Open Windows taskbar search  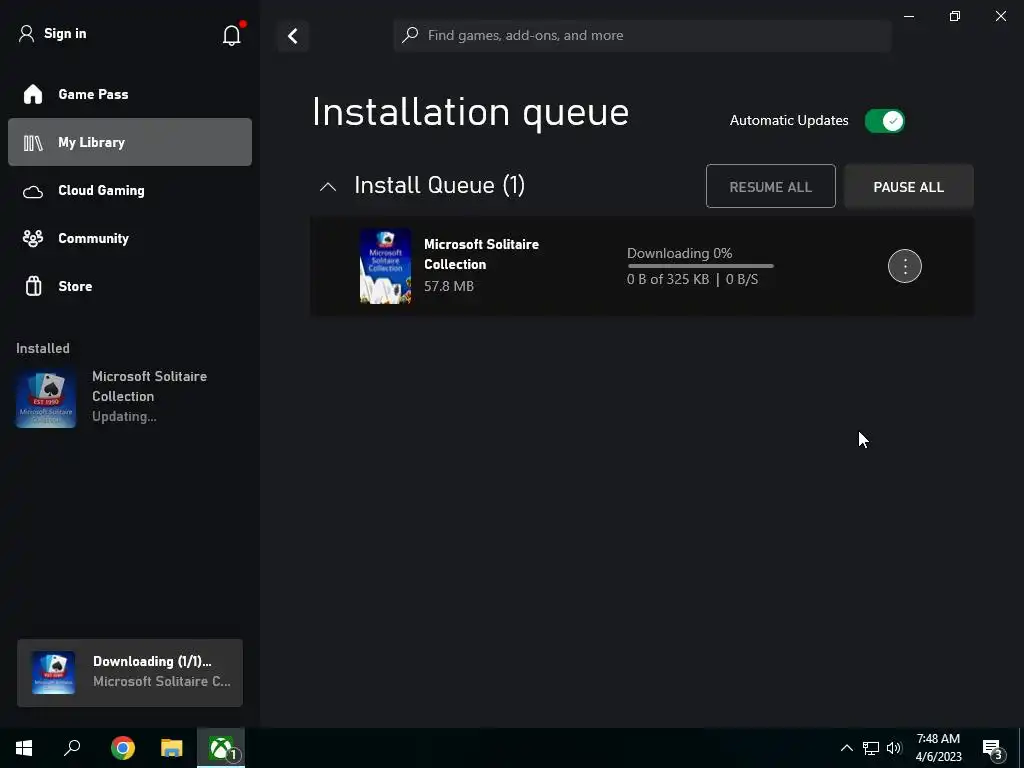click(72, 748)
